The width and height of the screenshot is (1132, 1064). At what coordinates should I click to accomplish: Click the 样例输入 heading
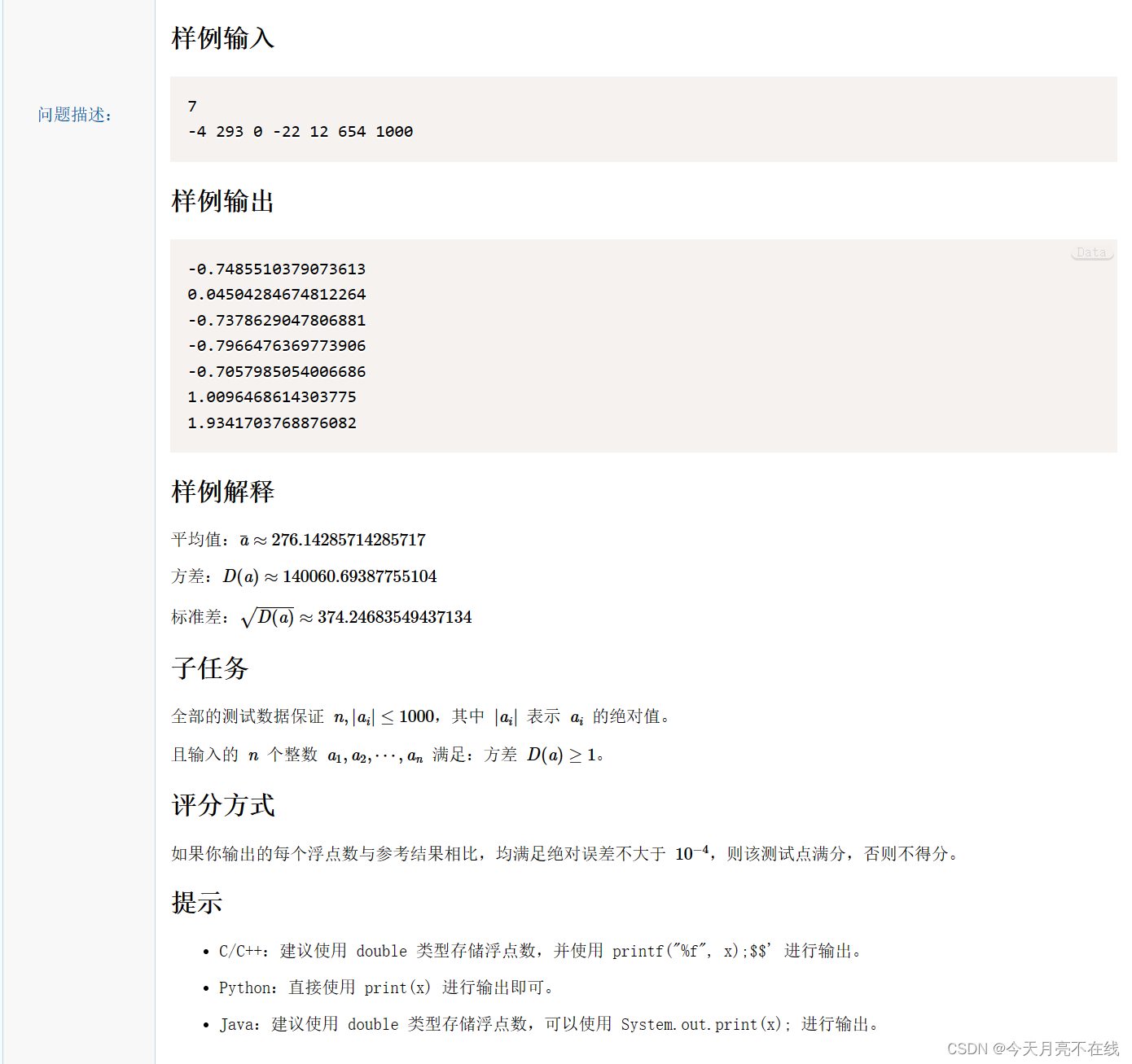222,38
